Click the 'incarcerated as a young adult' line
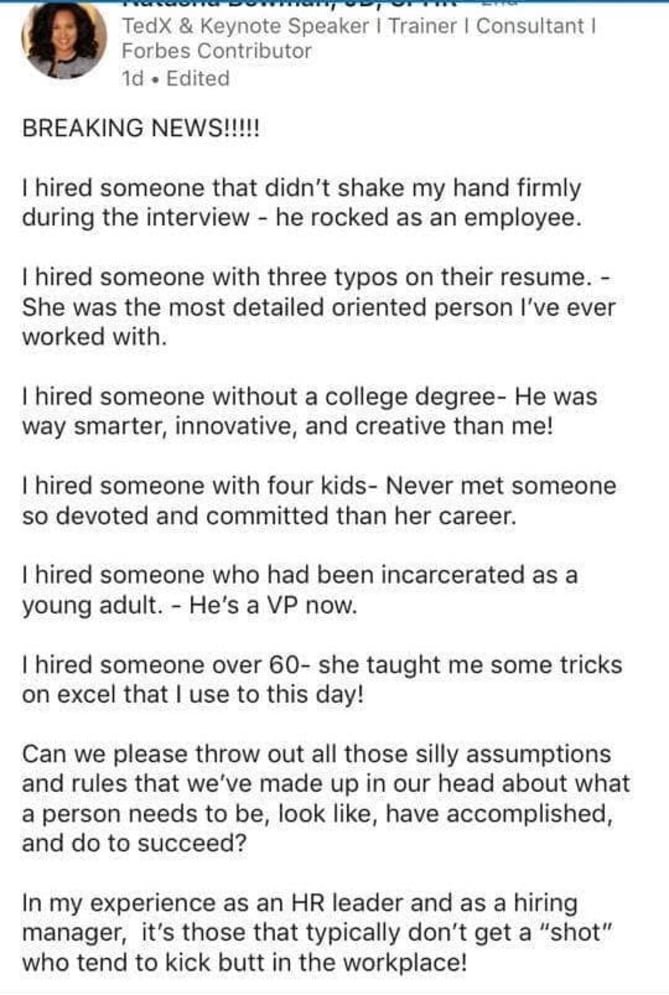 (x=300, y=590)
